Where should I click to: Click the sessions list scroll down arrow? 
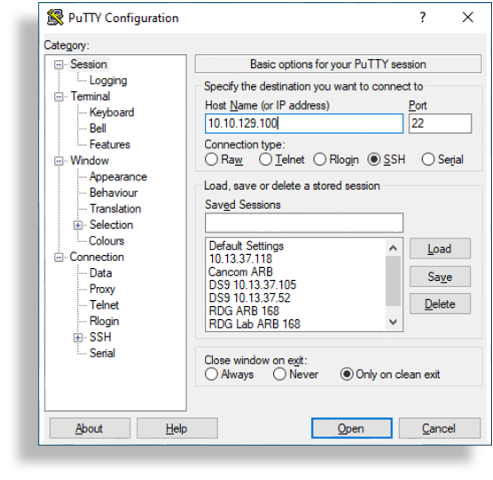(393, 322)
